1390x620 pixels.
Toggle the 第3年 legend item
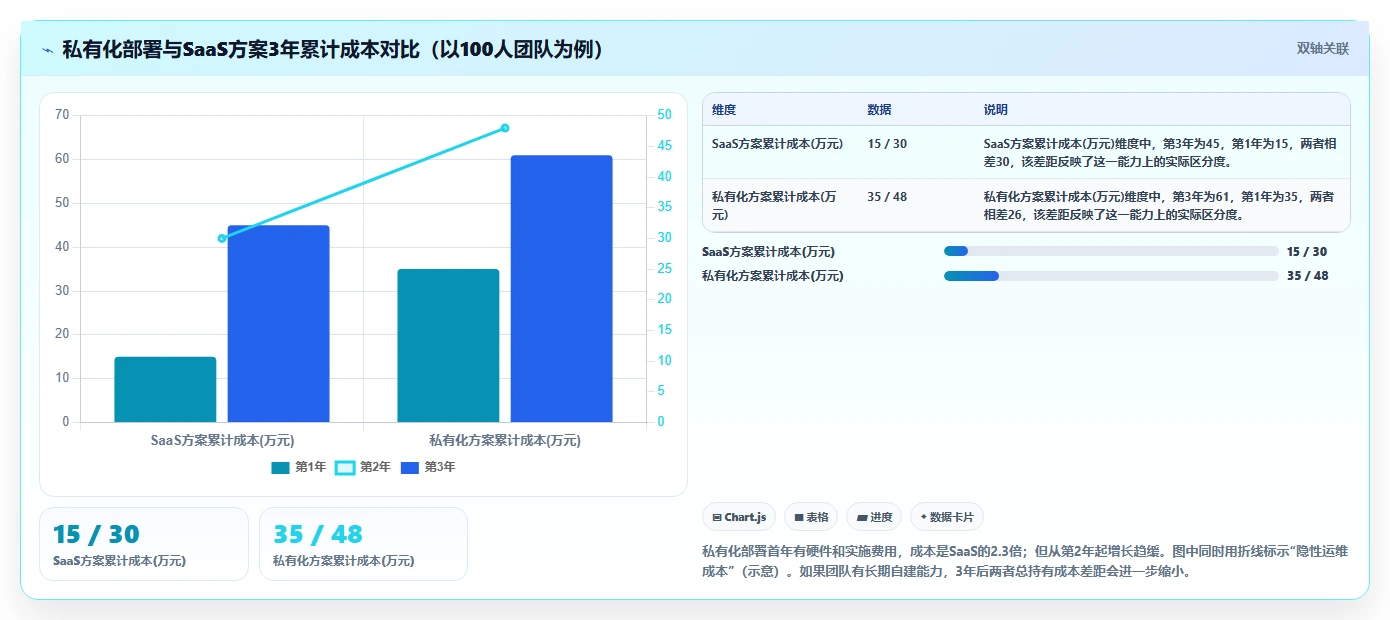click(428, 467)
